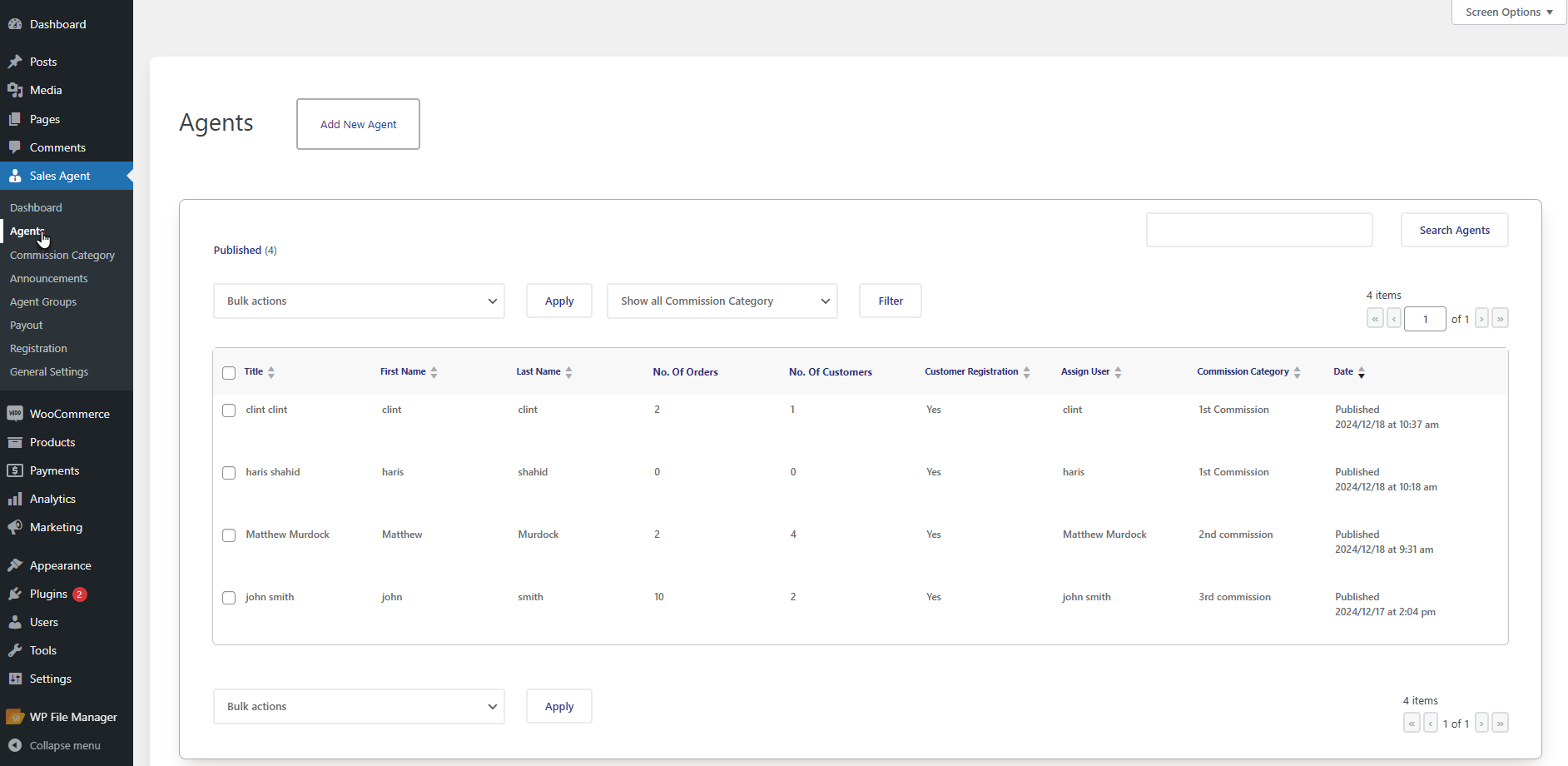Click the Published filter link
The image size is (1568, 766).
pyautogui.click(x=237, y=250)
